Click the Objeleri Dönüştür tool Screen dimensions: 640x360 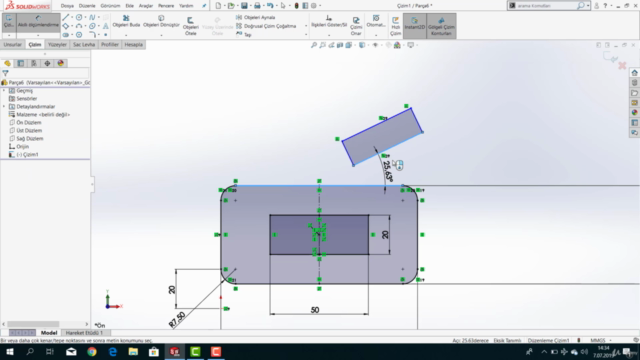pyautogui.click(x=161, y=21)
